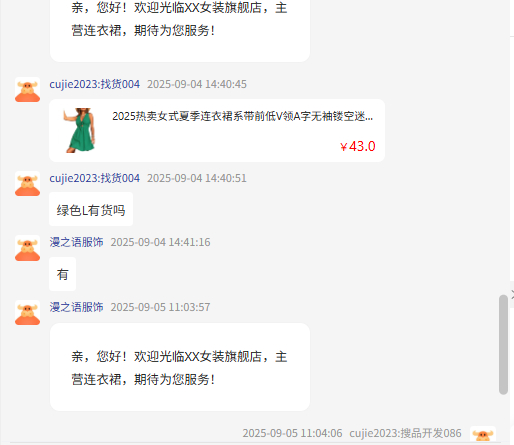The image size is (514, 445).
Task: Click sender name cujie2023:找货004 at 14:40:51
Action: [x=95, y=178]
